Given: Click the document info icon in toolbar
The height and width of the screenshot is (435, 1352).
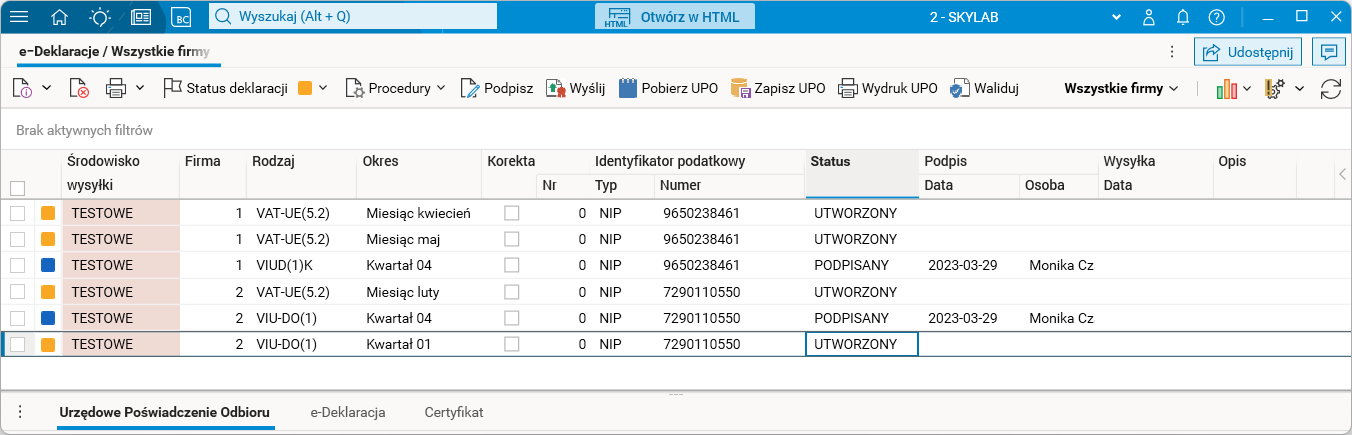Looking at the screenshot, I should click(x=22, y=88).
